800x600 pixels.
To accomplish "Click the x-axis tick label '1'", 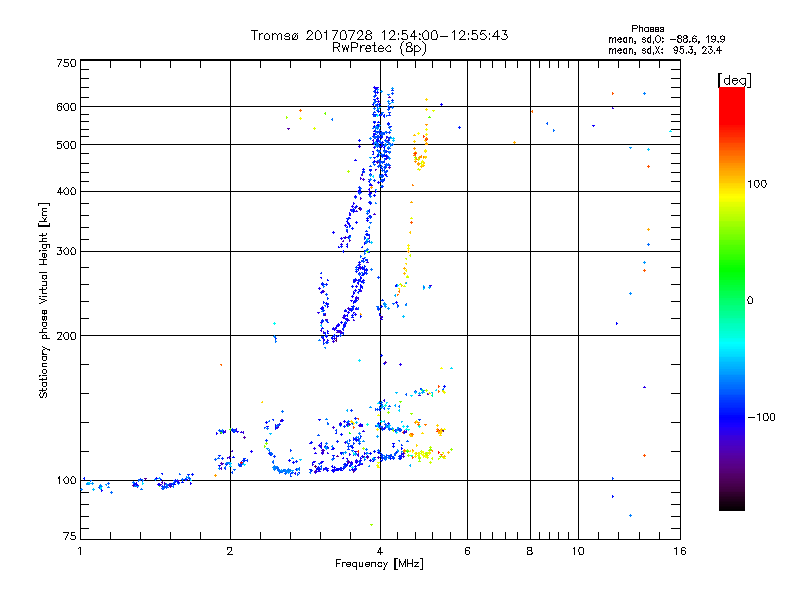I will (x=80, y=551).
